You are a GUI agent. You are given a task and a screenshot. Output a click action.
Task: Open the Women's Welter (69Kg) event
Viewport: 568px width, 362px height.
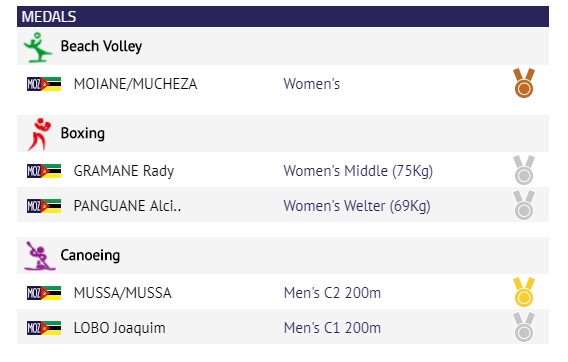[x=357, y=206]
